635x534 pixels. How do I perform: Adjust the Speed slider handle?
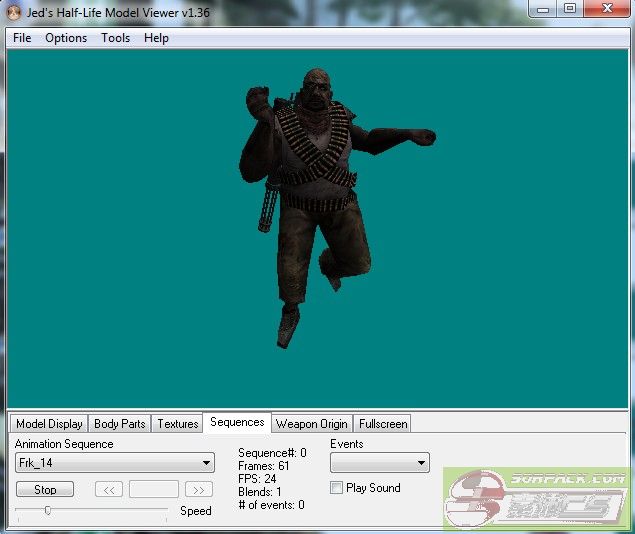(48, 511)
